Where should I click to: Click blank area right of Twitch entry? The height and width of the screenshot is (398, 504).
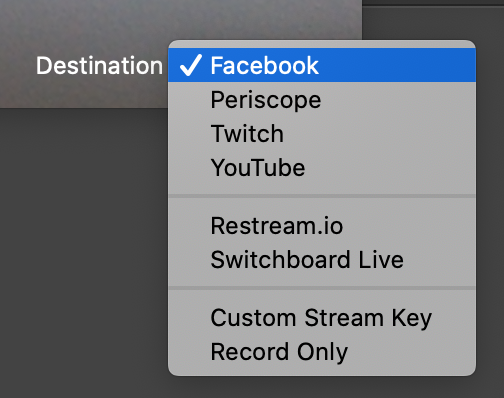pyautogui.click(x=380, y=133)
